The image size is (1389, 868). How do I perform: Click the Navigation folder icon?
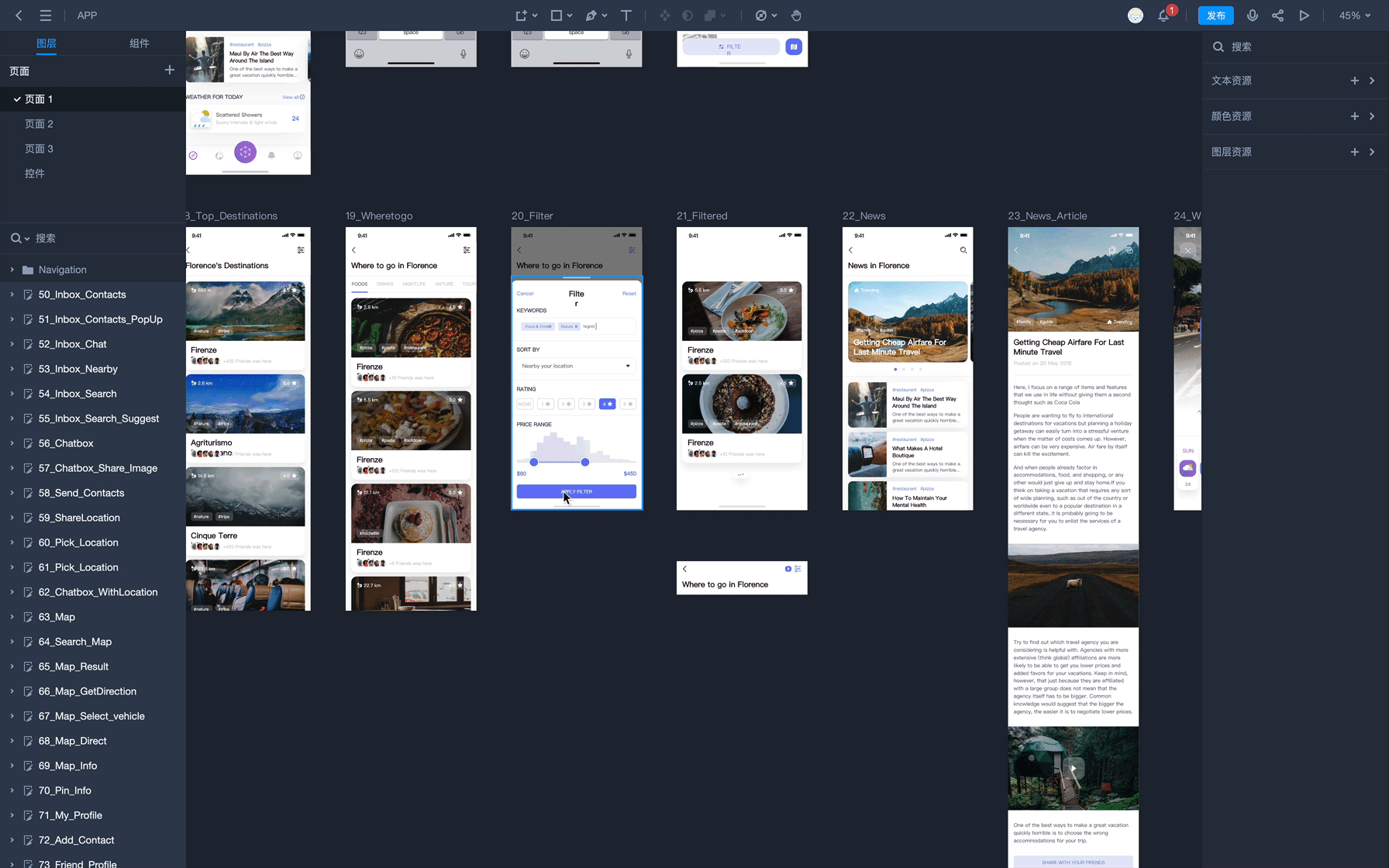click(28, 270)
